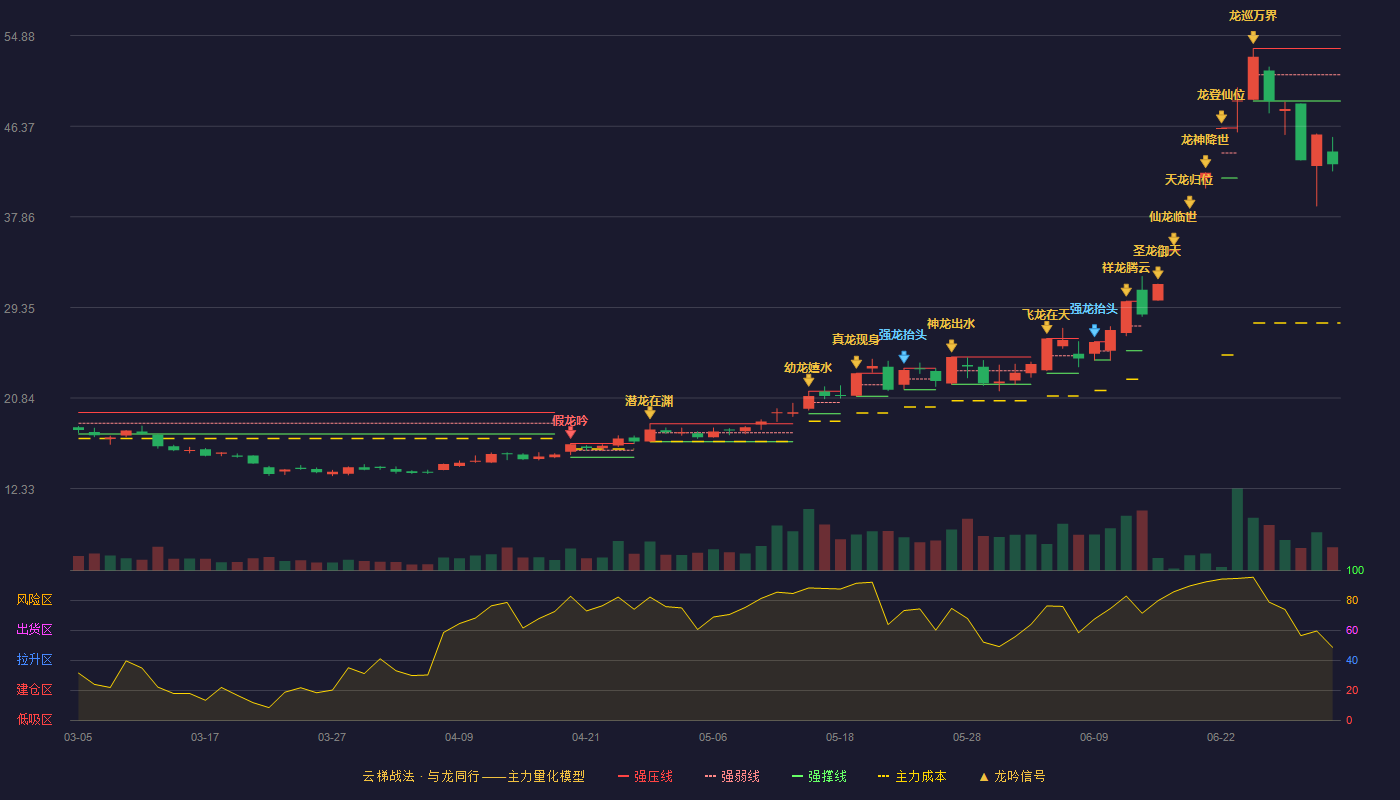1400x800 pixels.
Task: Click the green 100 indicator axis value
Action: [x=1355, y=570]
